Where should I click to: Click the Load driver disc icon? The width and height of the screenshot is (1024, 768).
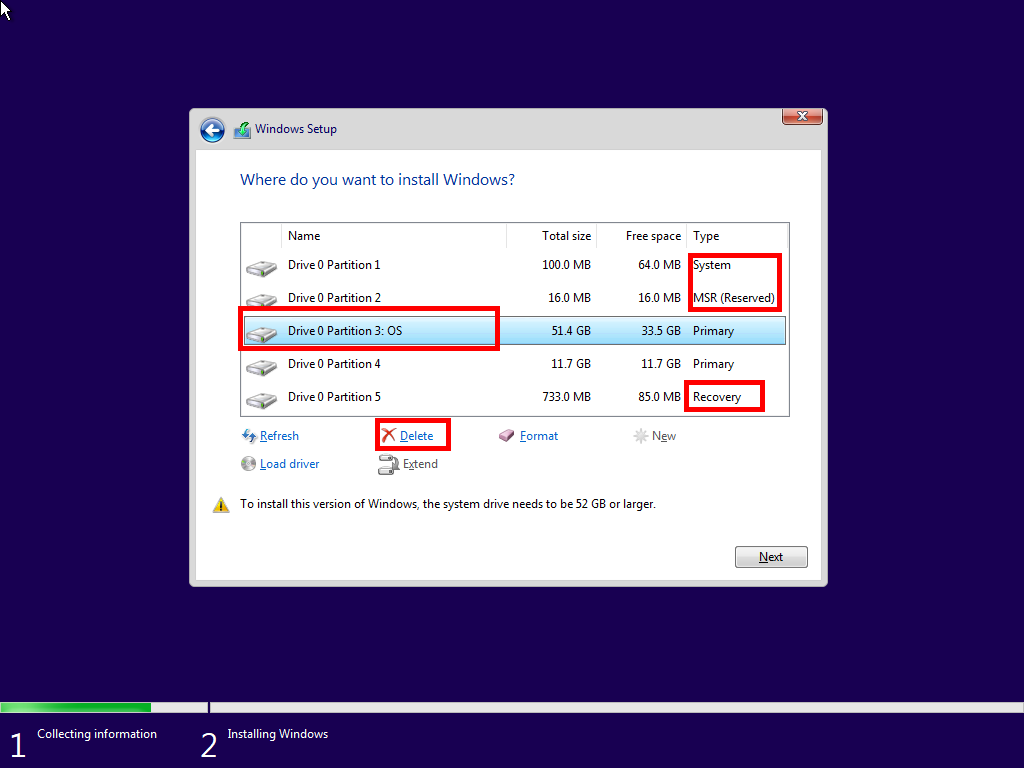[248, 464]
